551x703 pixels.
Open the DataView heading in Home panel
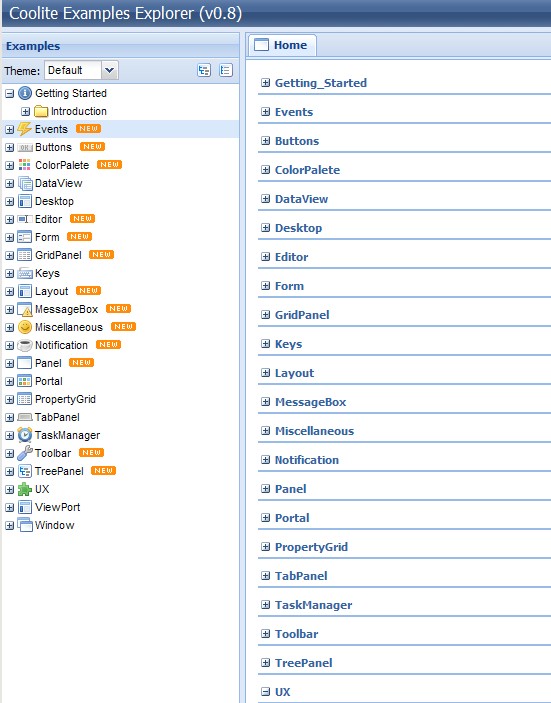click(301, 199)
